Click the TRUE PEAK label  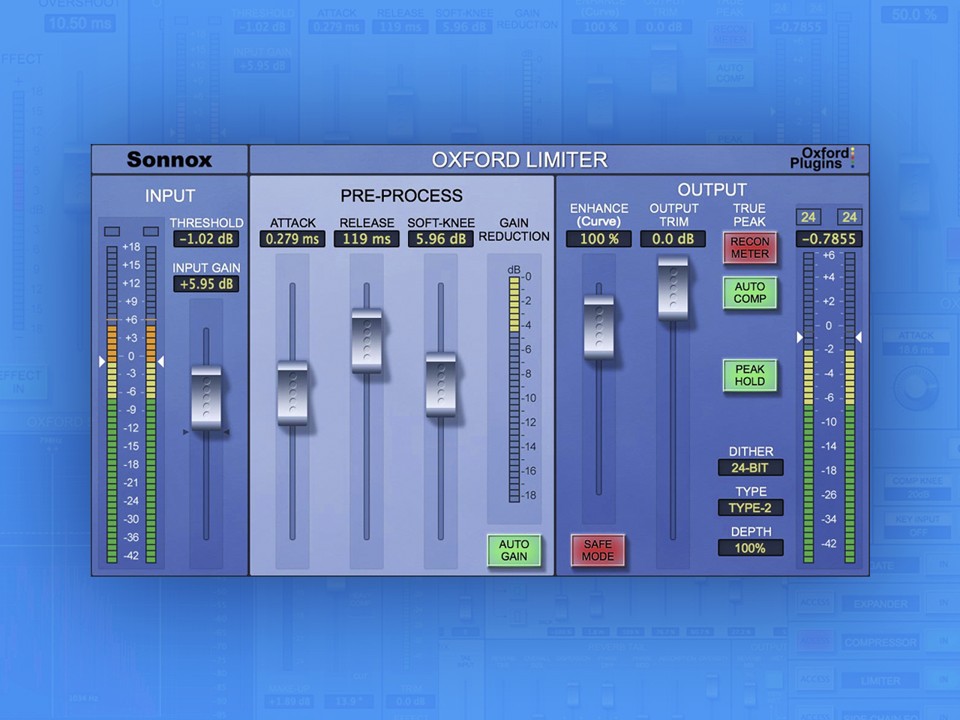click(x=749, y=215)
